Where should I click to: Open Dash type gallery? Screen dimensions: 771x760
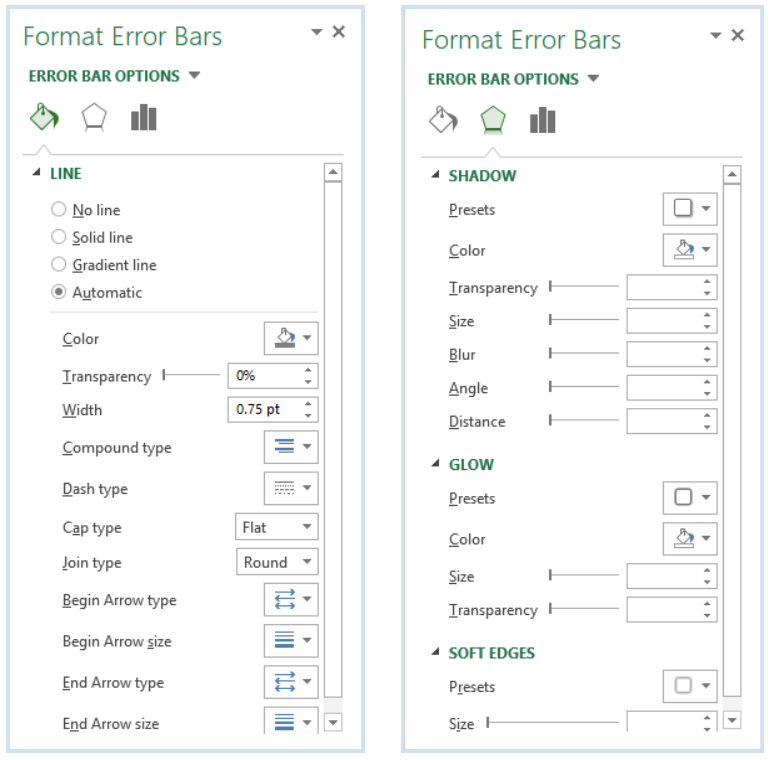[291, 488]
